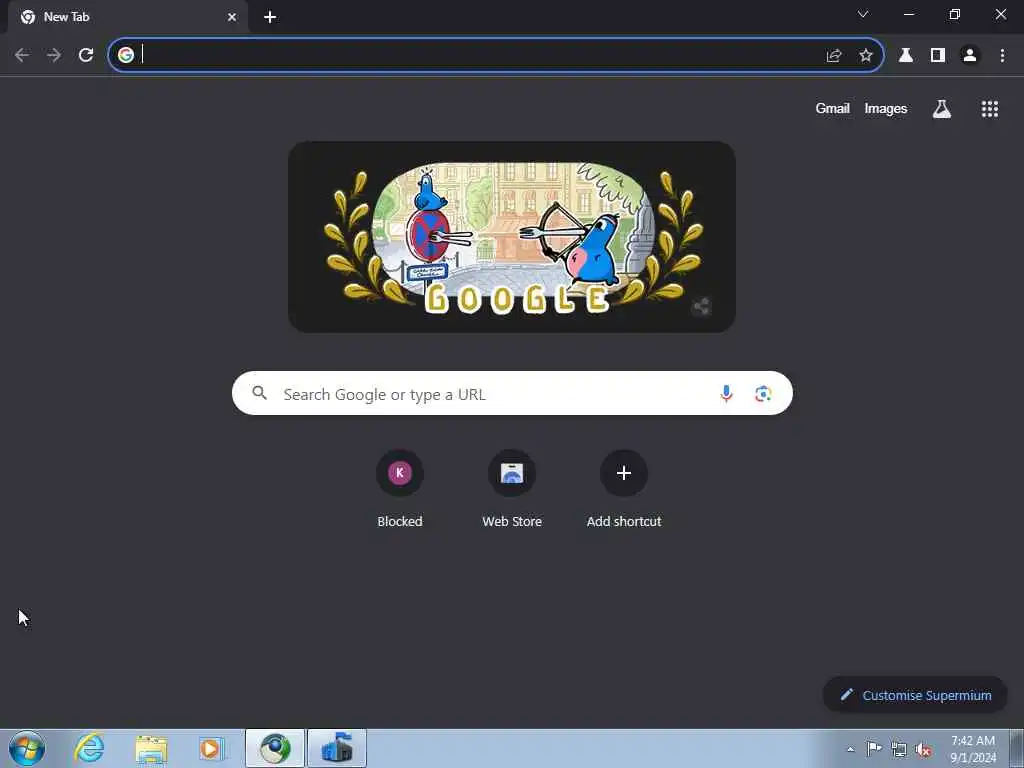Open the Gmail link
Image resolution: width=1024 pixels, height=768 pixels.
click(x=832, y=108)
